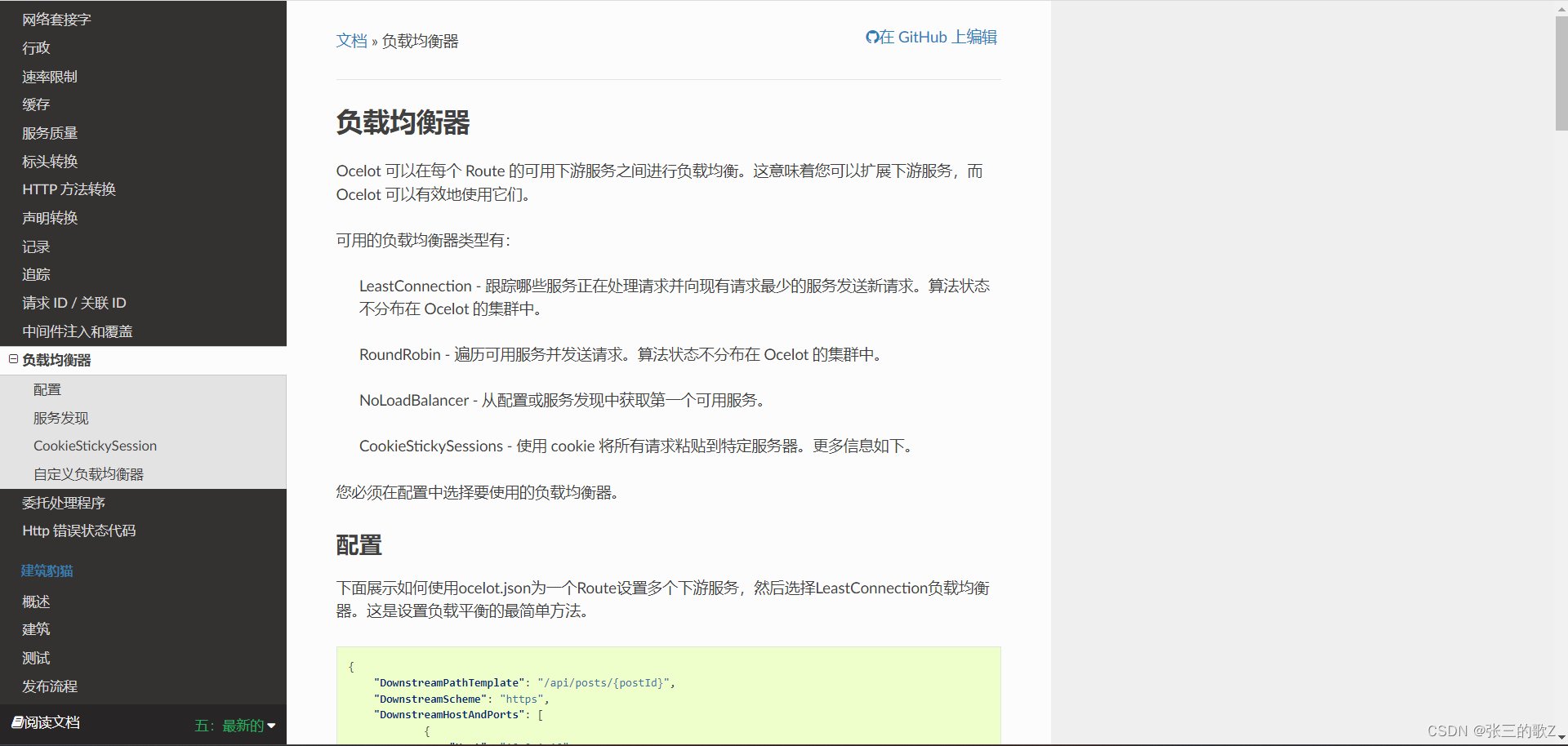
Task: Select 委托处理程序 in the sidebar
Action: pos(64,502)
